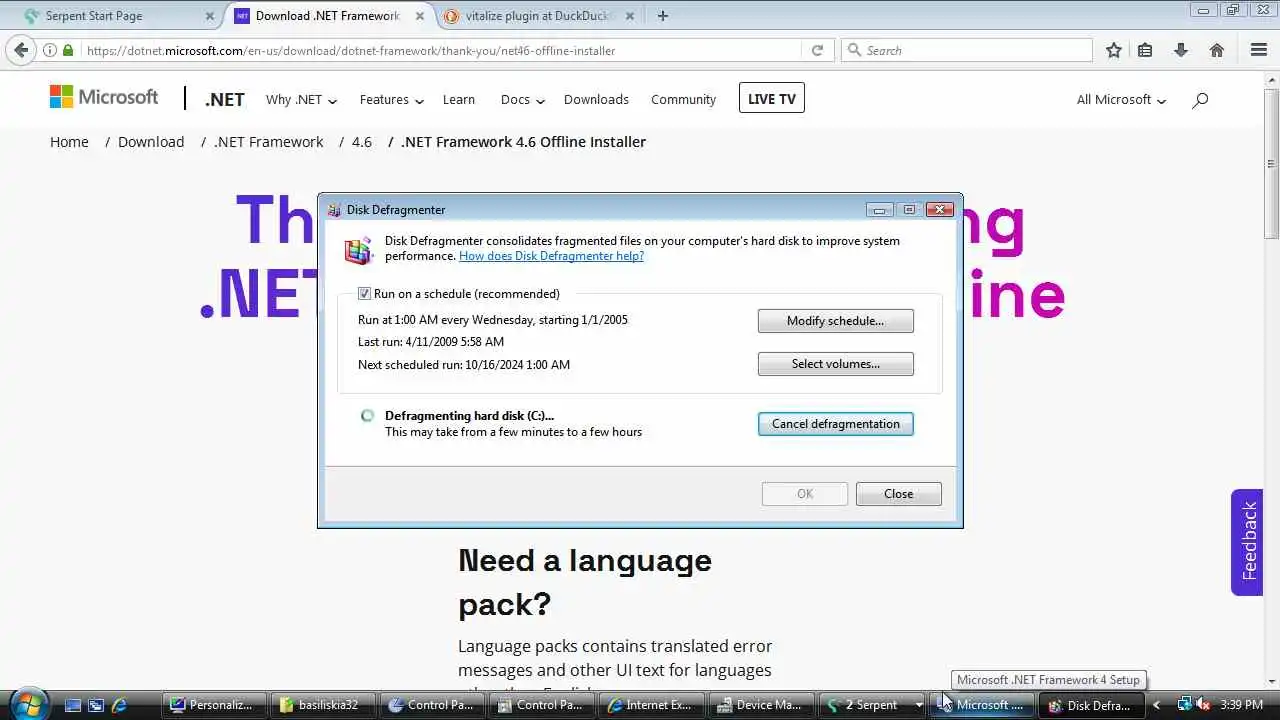Open Downloads in the site navigation
This screenshot has height=720, width=1280.
[x=596, y=100]
